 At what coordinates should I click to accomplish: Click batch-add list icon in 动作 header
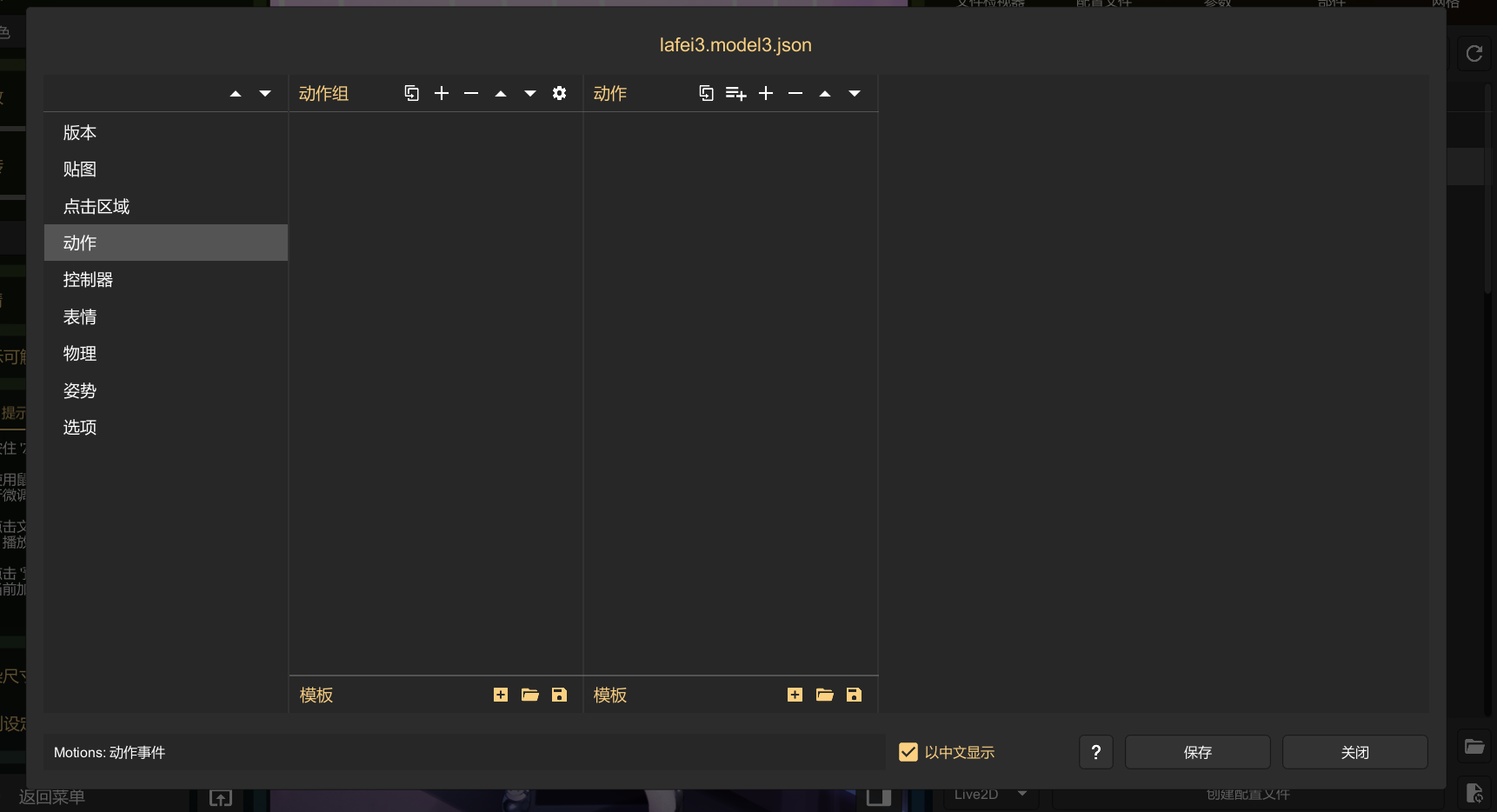pos(735,93)
